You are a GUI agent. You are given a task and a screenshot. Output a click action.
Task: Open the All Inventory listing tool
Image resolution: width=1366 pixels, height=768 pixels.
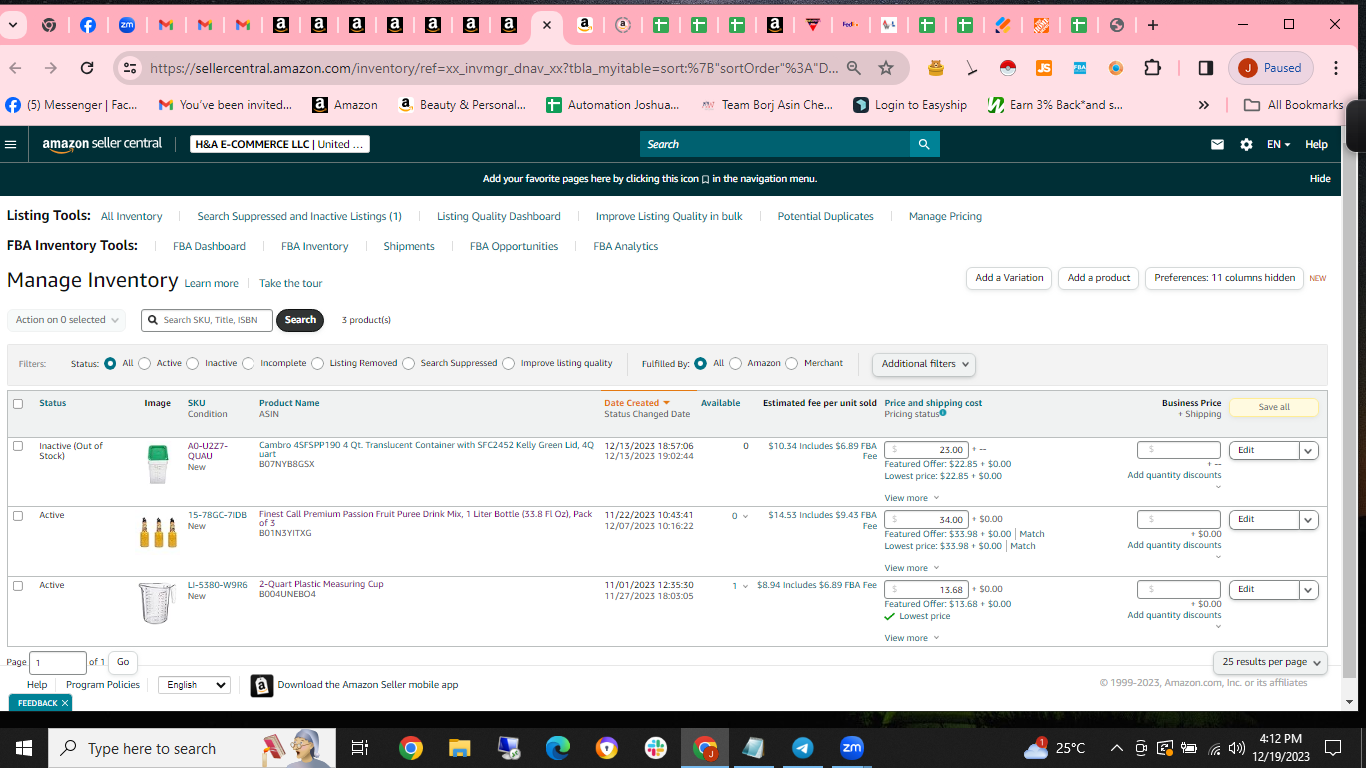click(x=131, y=216)
